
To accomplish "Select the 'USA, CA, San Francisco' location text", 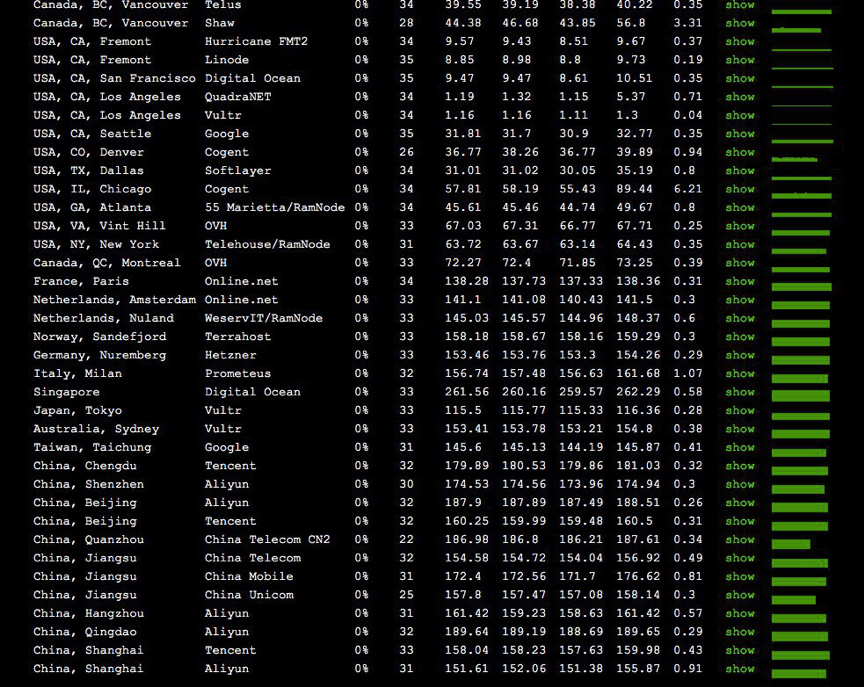I will point(114,78).
